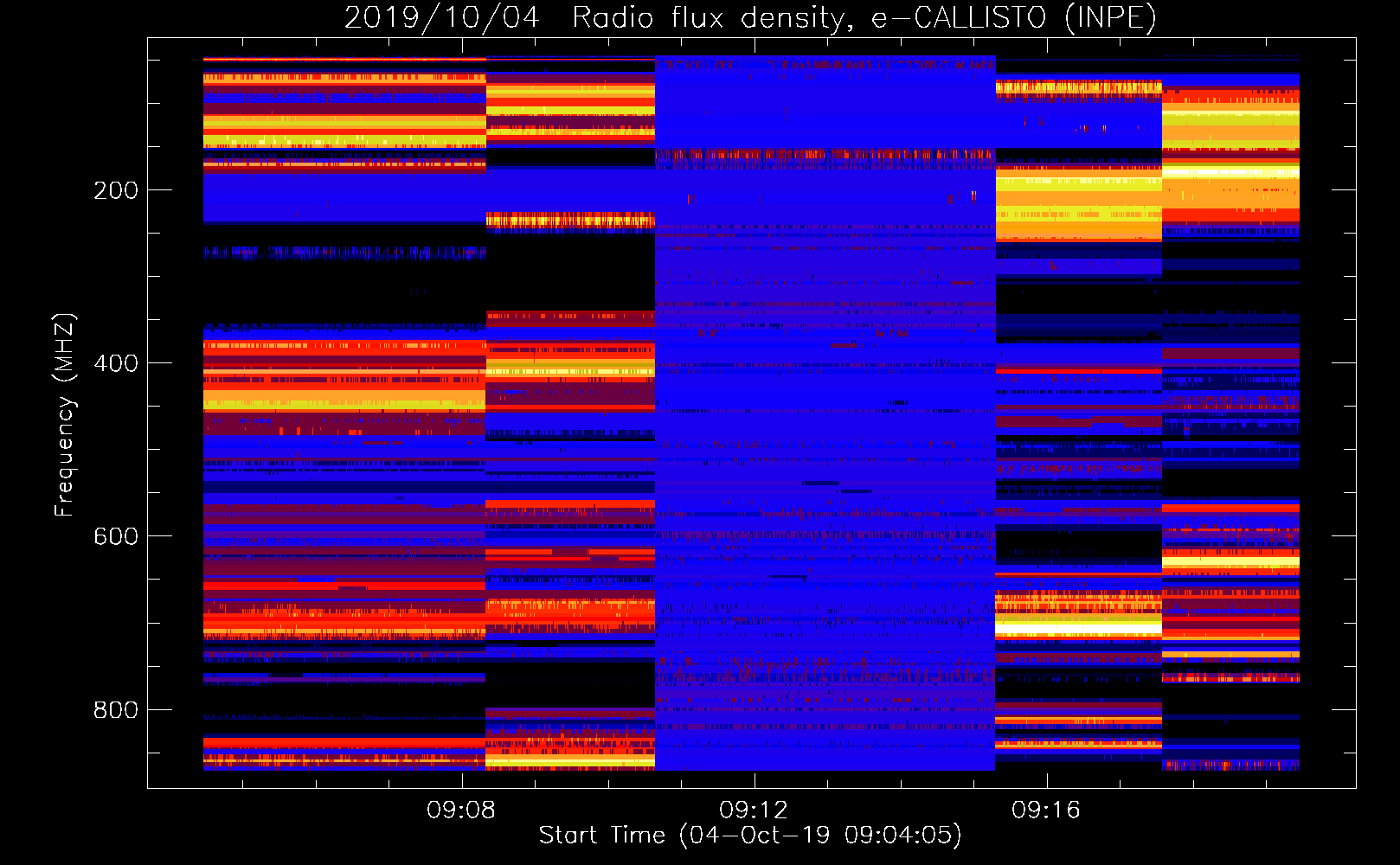Click the 09:12 time tick label
The width and height of the screenshot is (1400, 865).
tap(754, 810)
